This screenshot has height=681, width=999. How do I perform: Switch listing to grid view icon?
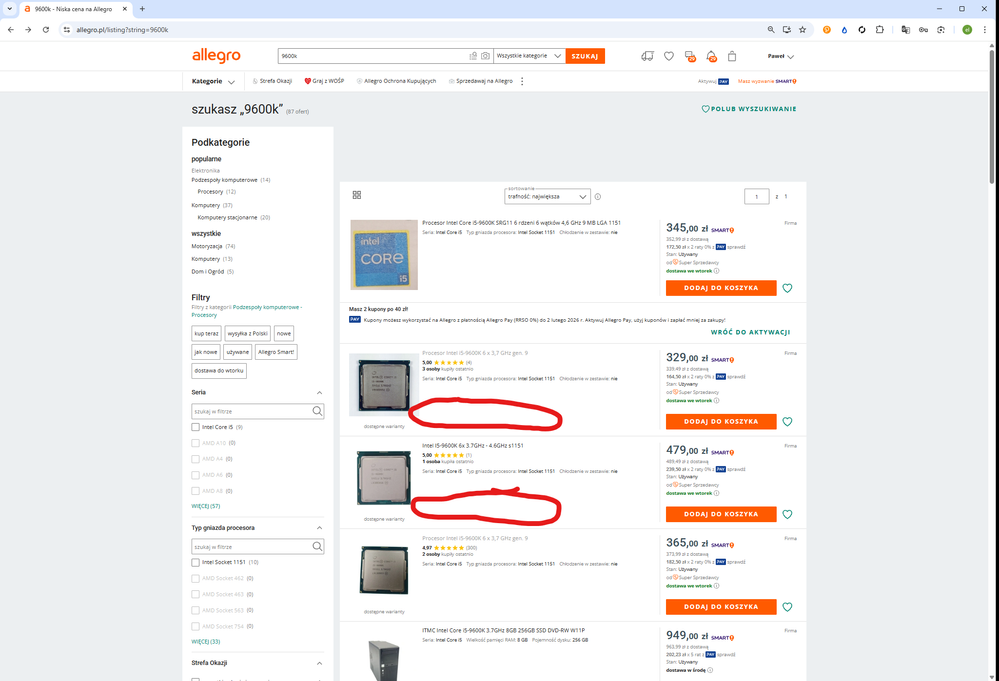coord(357,195)
